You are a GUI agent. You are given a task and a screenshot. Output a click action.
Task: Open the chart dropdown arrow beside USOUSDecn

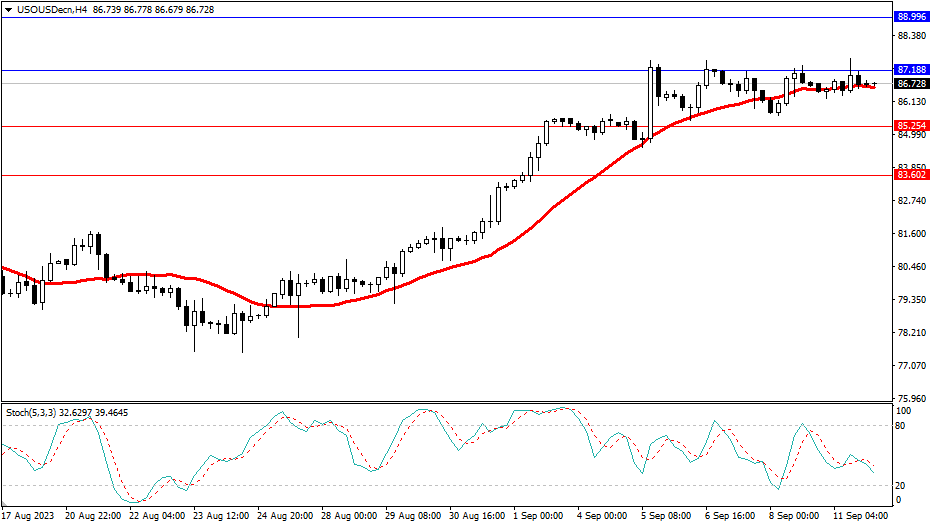pos(8,9)
